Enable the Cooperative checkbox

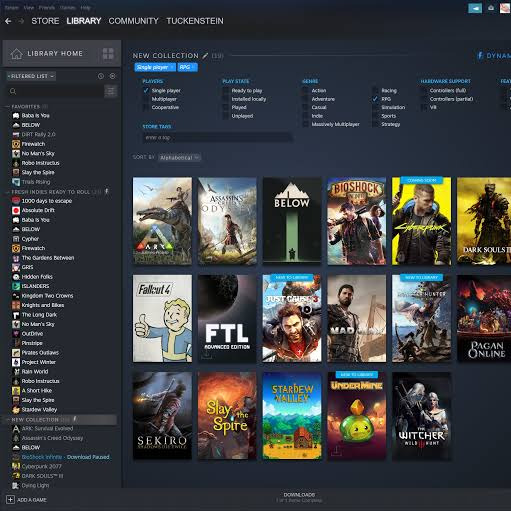click(146, 107)
